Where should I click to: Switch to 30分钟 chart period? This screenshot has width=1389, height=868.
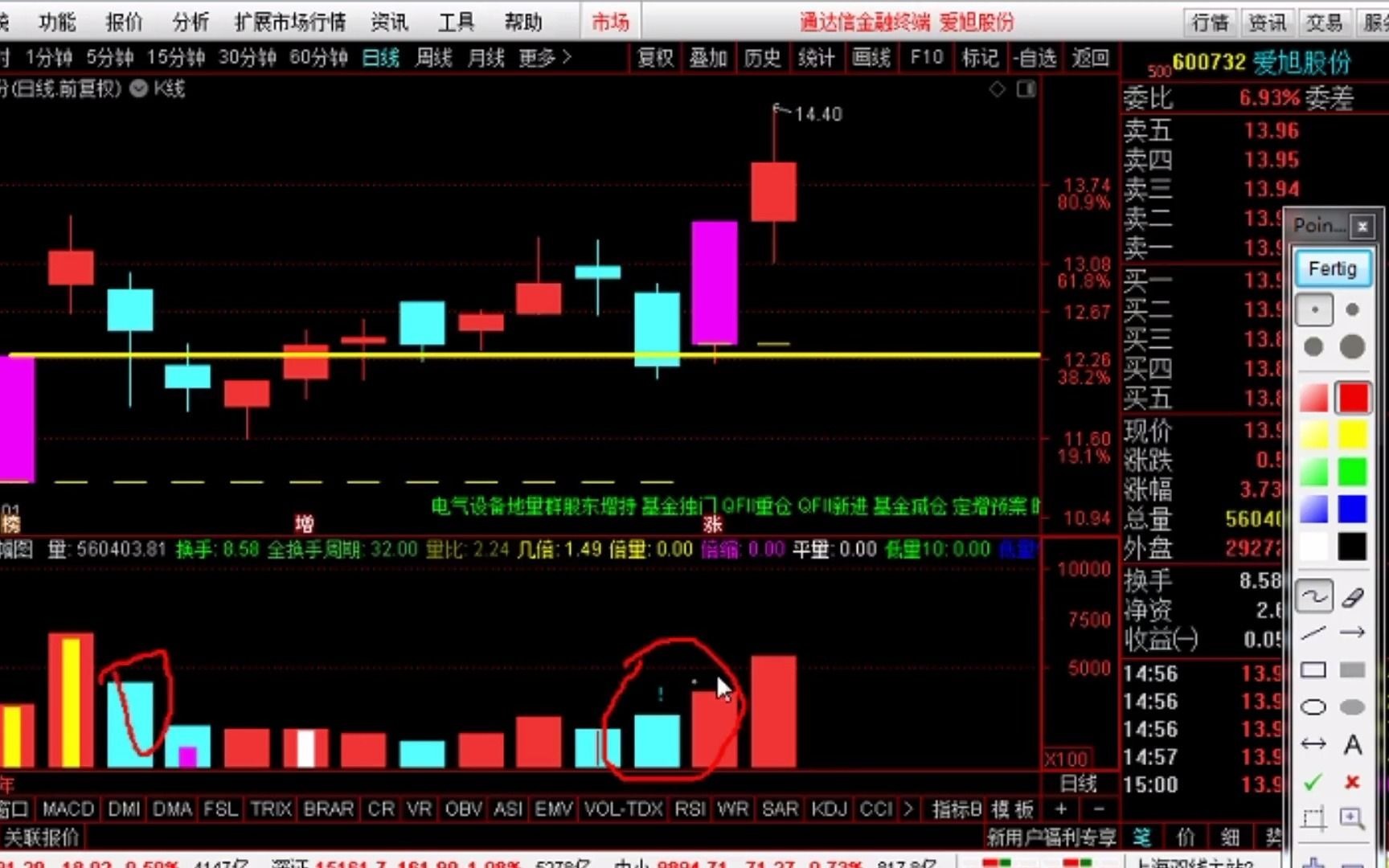click(x=248, y=58)
